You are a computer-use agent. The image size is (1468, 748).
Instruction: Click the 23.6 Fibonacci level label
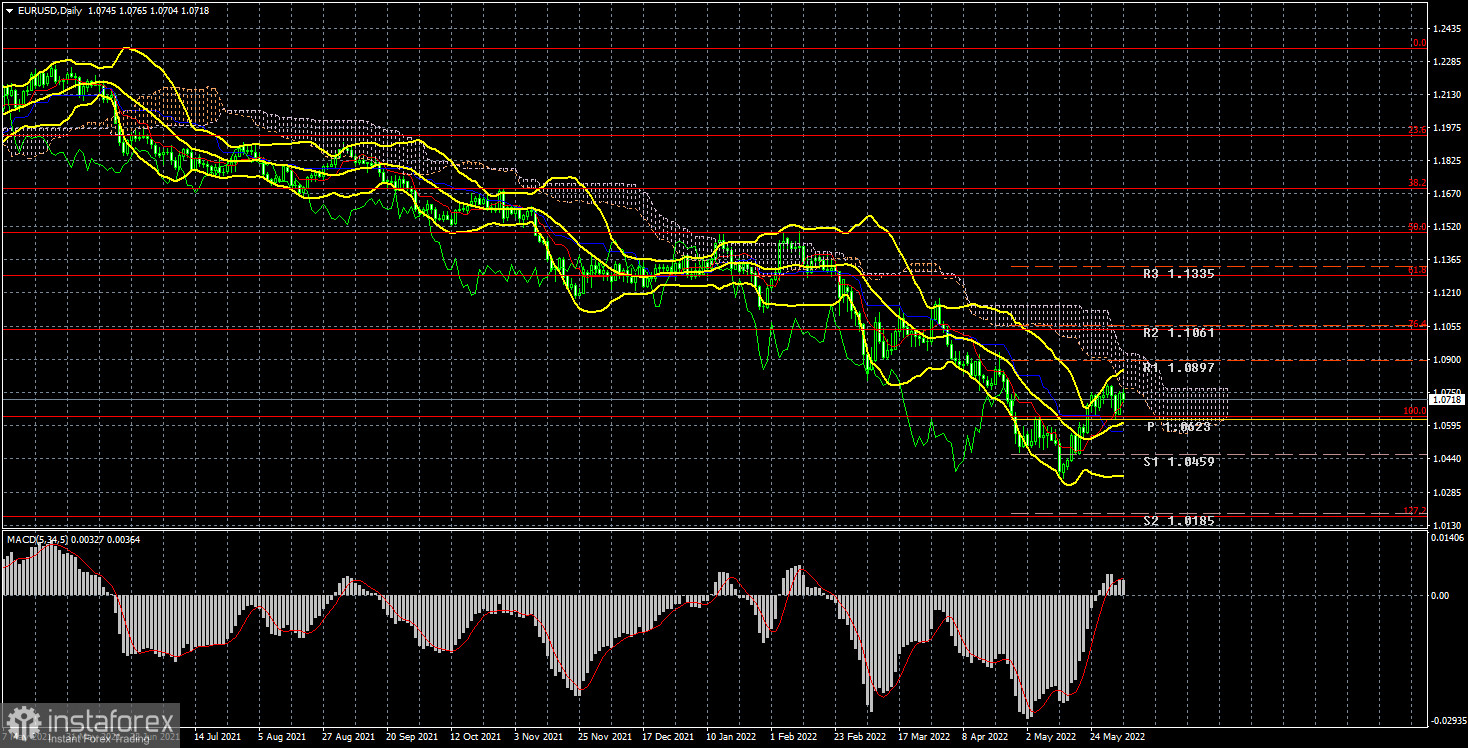coord(1416,130)
